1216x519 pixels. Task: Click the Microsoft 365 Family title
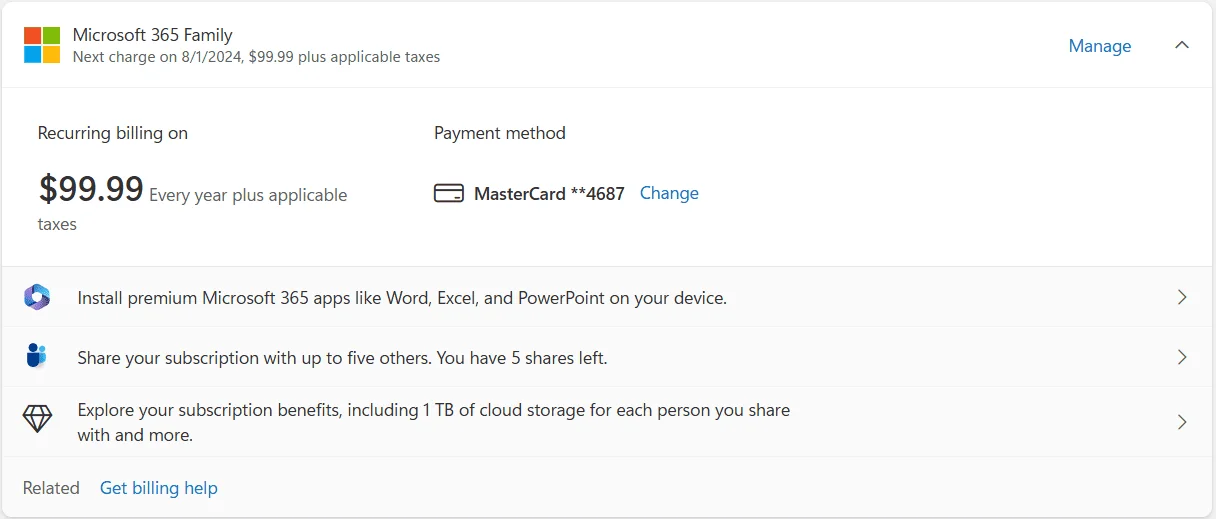pos(152,35)
